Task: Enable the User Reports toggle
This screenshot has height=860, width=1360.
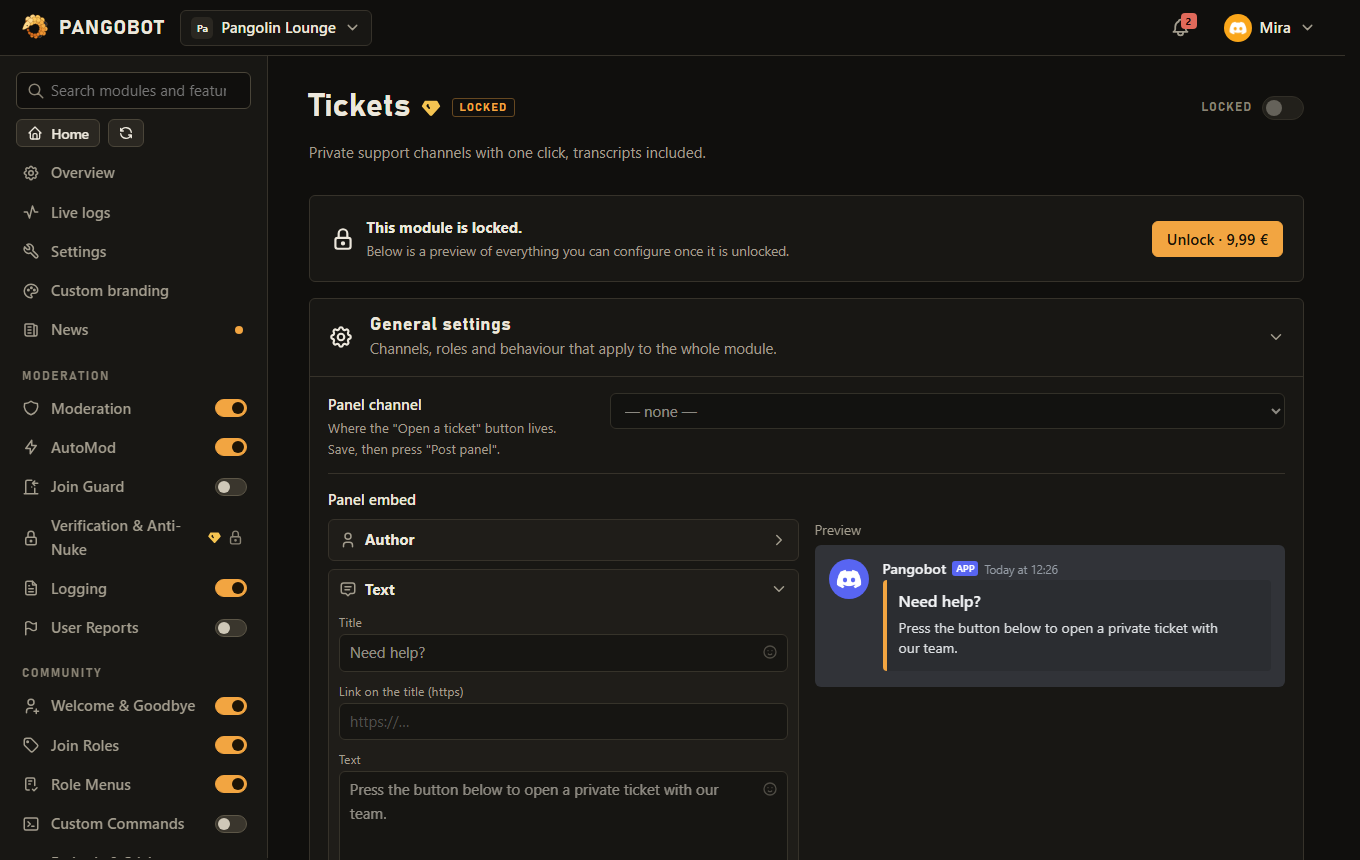Action: [x=231, y=628]
